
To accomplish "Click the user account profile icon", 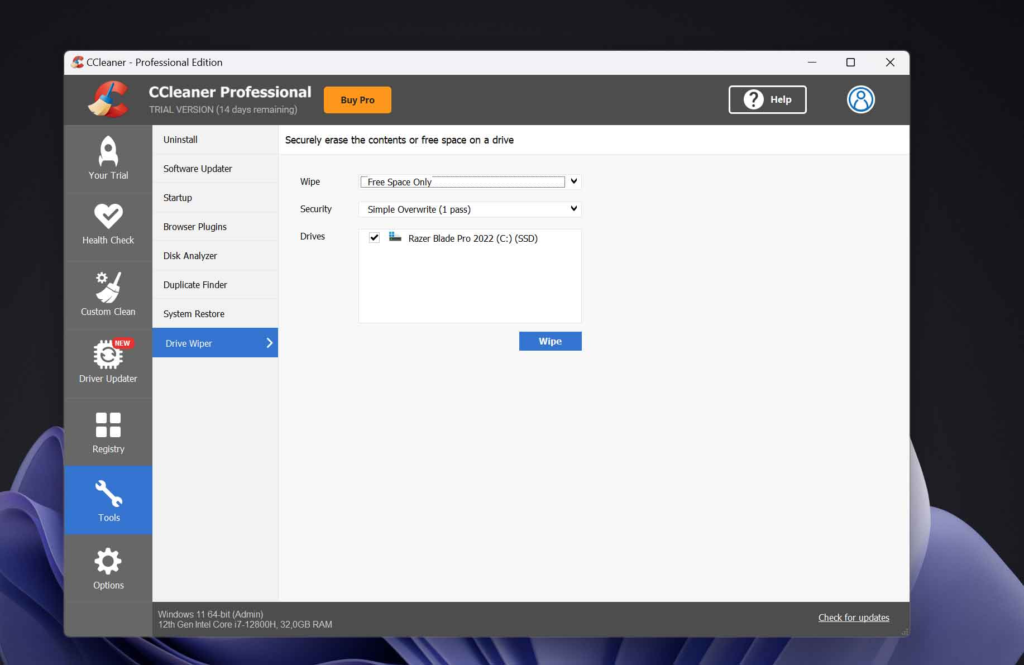I will point(860,99).
